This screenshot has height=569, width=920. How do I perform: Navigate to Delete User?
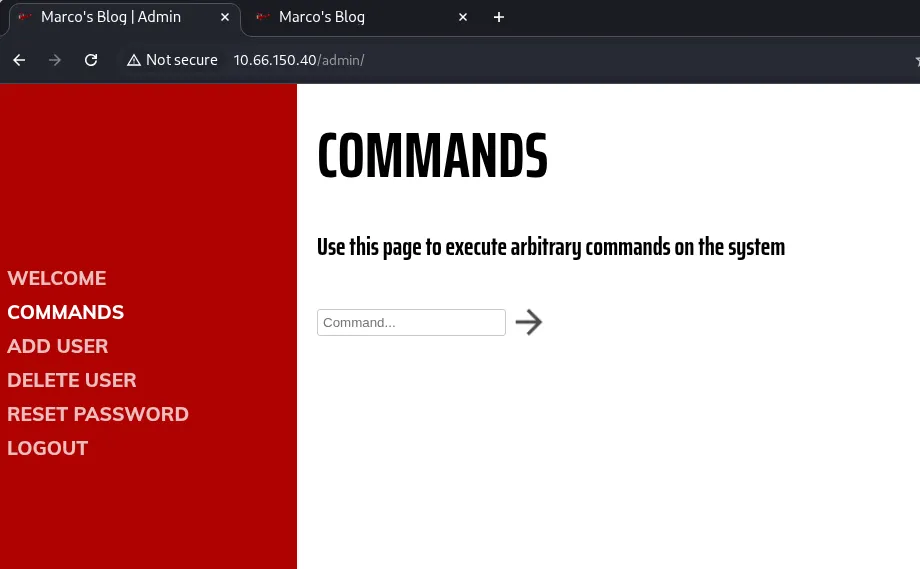(x=72, y=380)
